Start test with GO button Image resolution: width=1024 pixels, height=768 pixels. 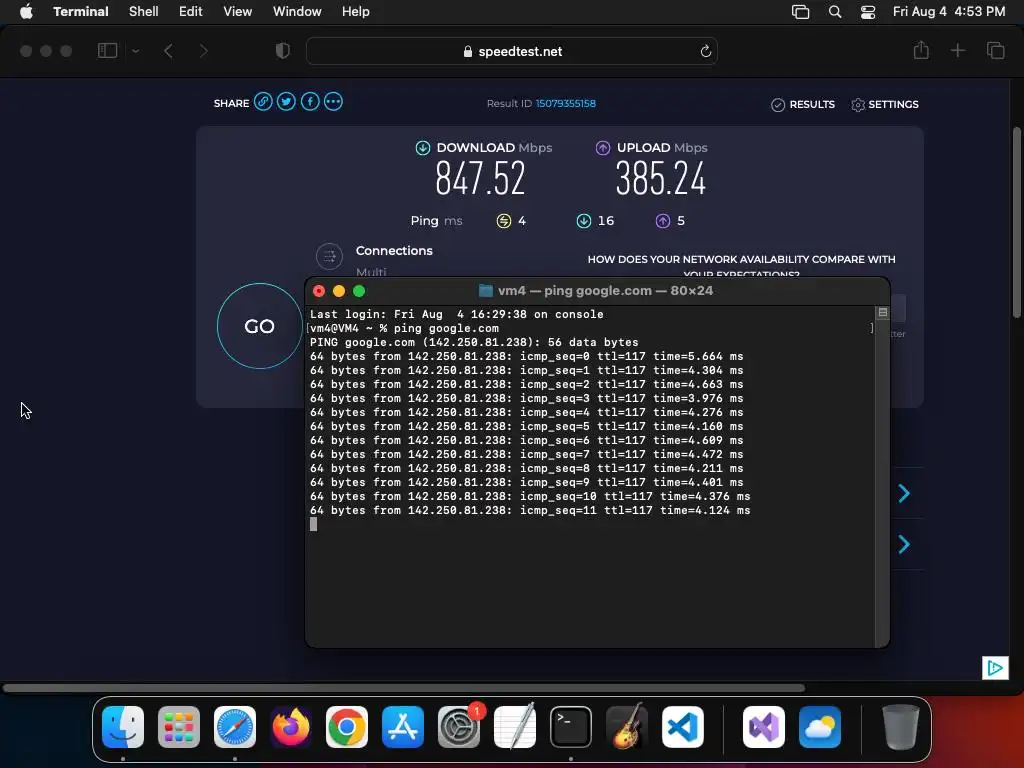[259, 326]
